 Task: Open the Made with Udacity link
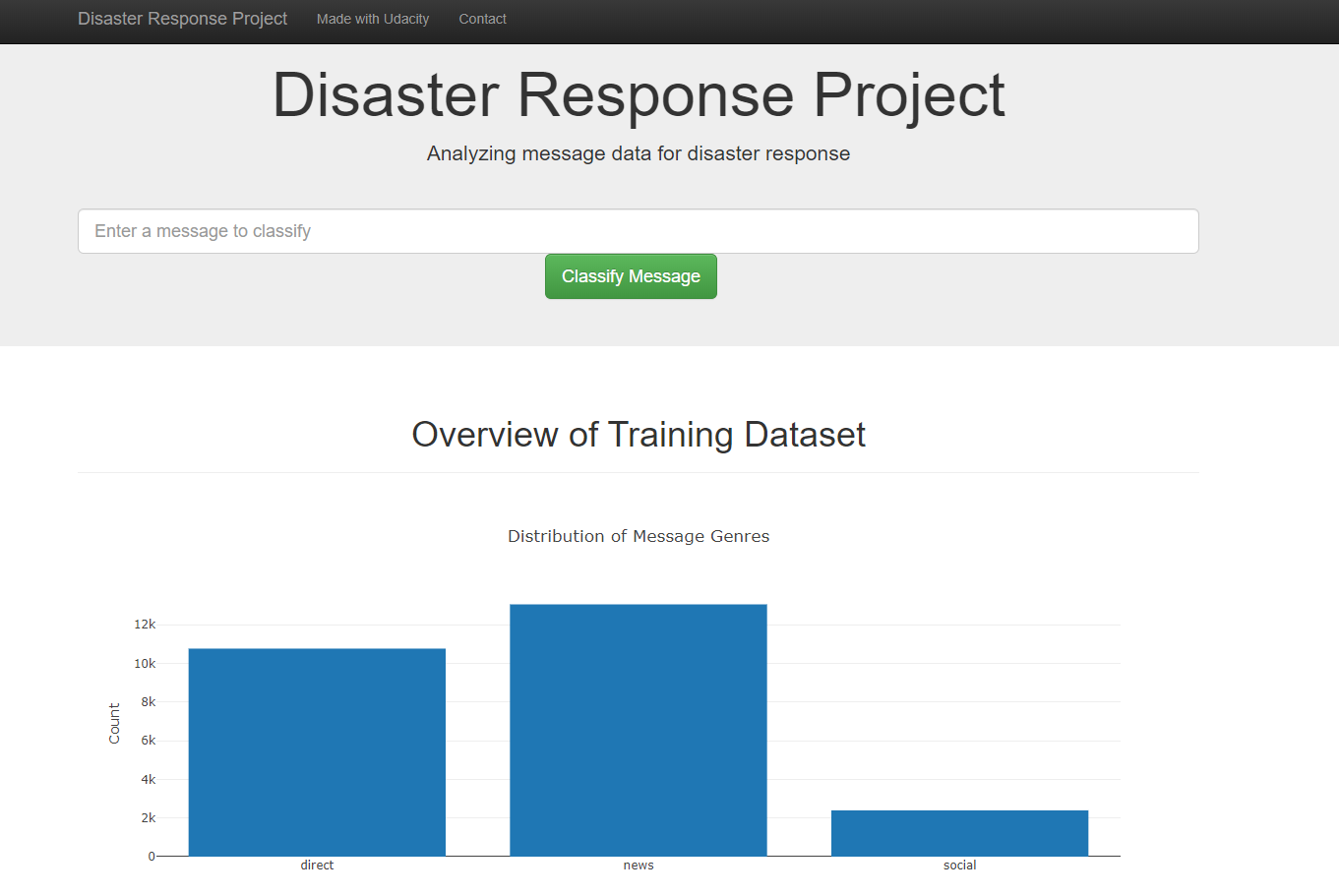tap(373, 19)
